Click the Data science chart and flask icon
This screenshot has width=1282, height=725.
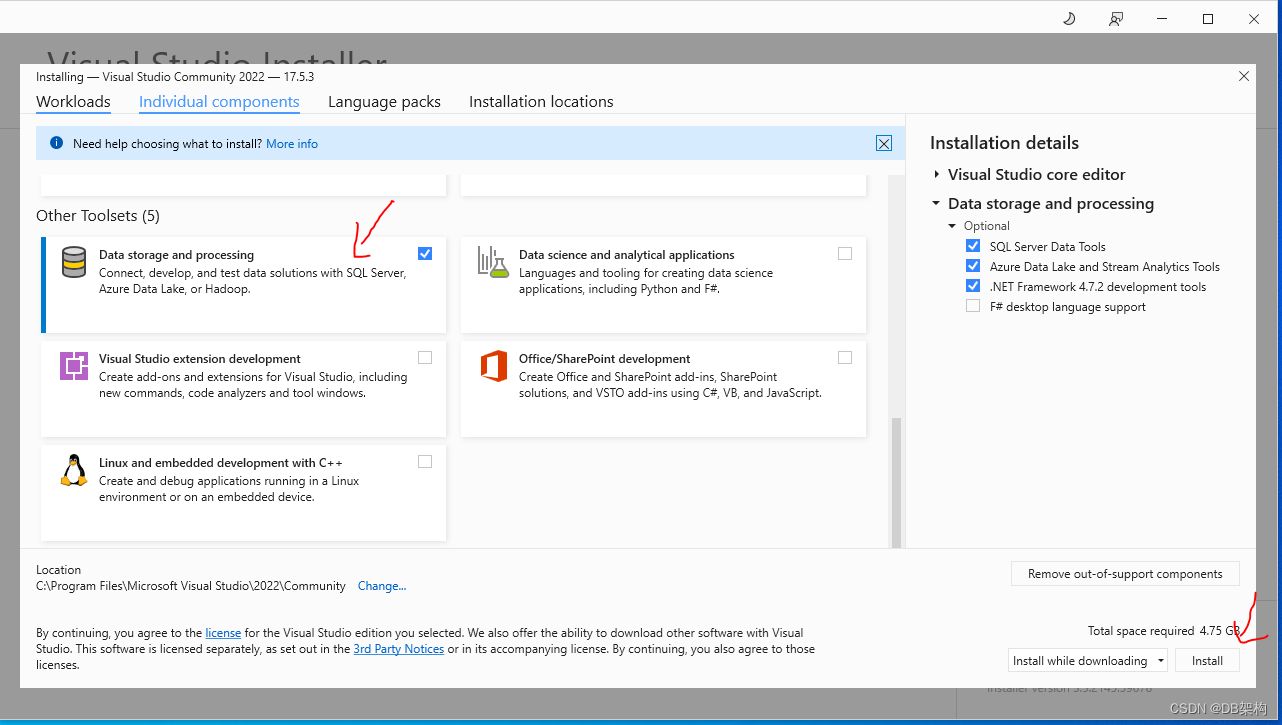(x=493, y=262)
